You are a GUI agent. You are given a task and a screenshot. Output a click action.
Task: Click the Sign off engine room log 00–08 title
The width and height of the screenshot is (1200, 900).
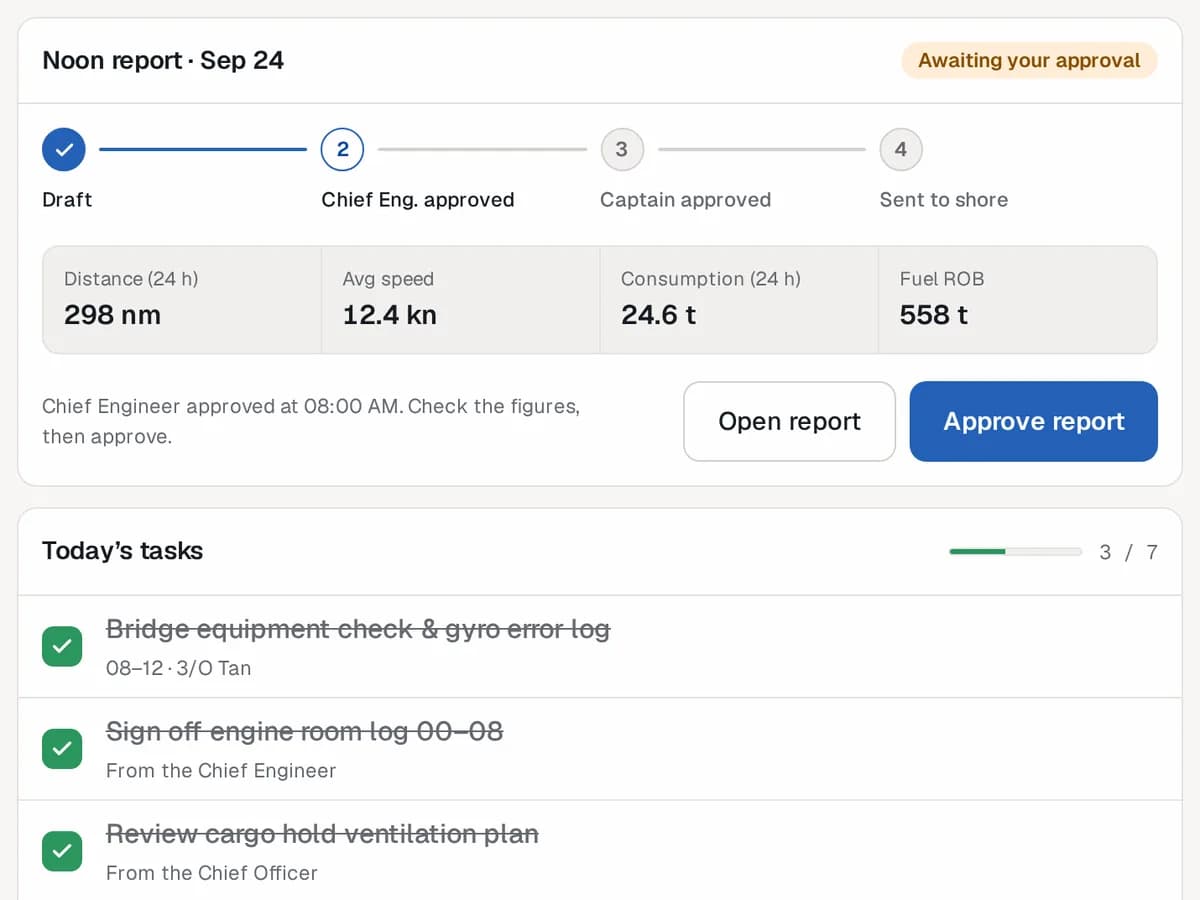(x=304, y=731)
